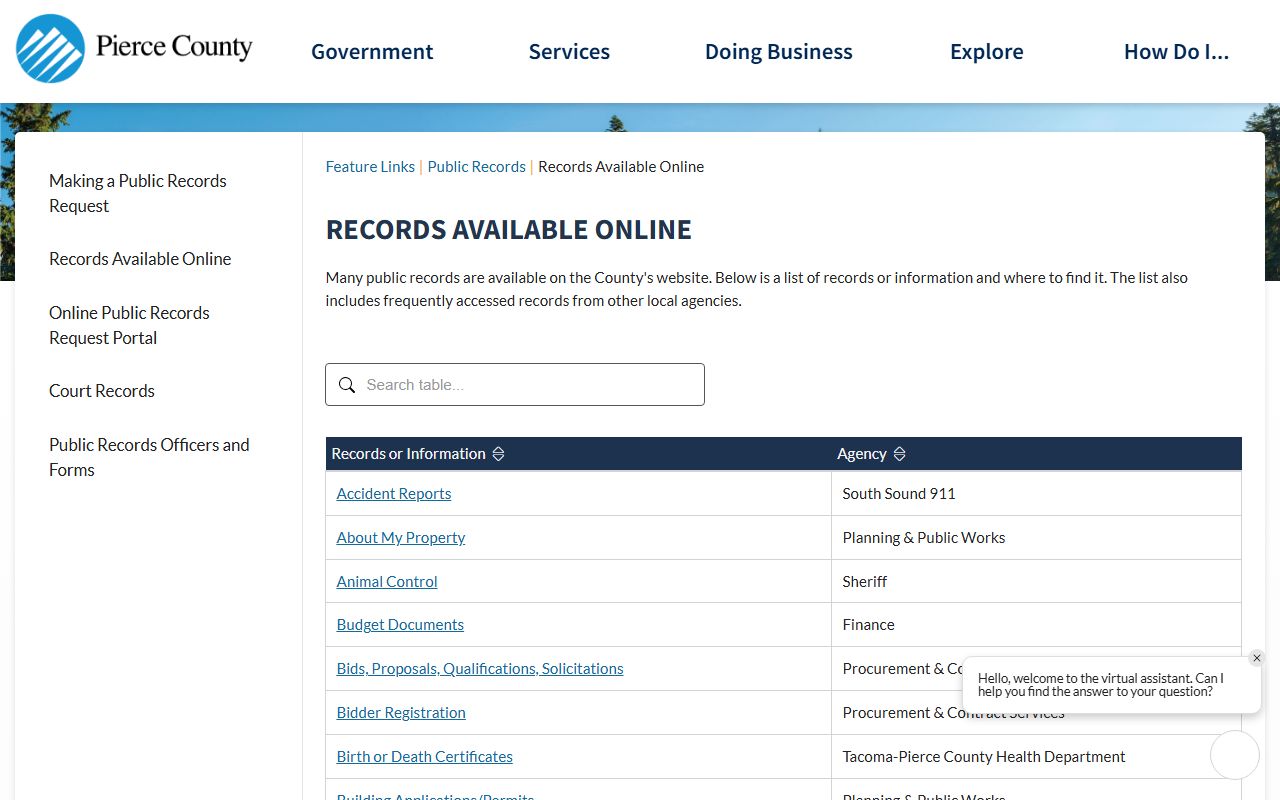
Task: Open the Explore menu
Action: tap(987, 52)
